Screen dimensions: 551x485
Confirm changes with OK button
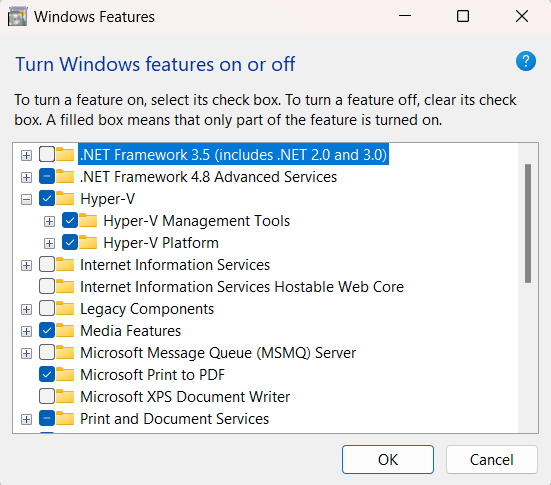tap(388, 459)
